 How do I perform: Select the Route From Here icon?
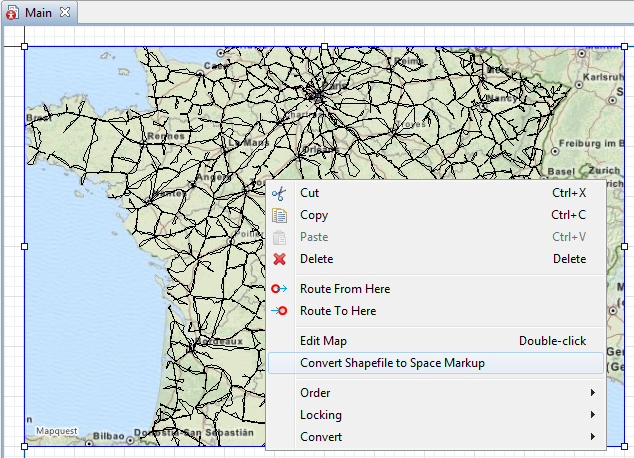tap(280, 289)
